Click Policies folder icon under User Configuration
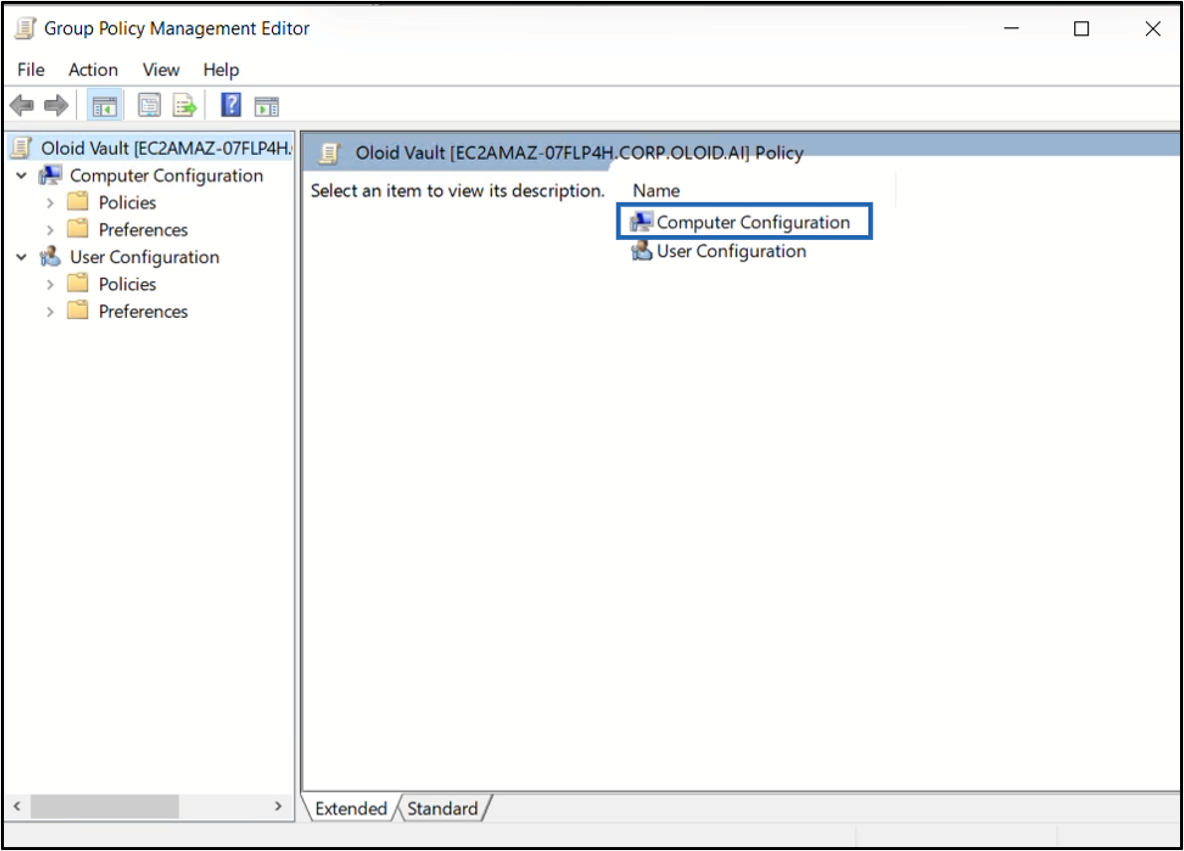Screen dimensions: 1184x851 (78, 283)
